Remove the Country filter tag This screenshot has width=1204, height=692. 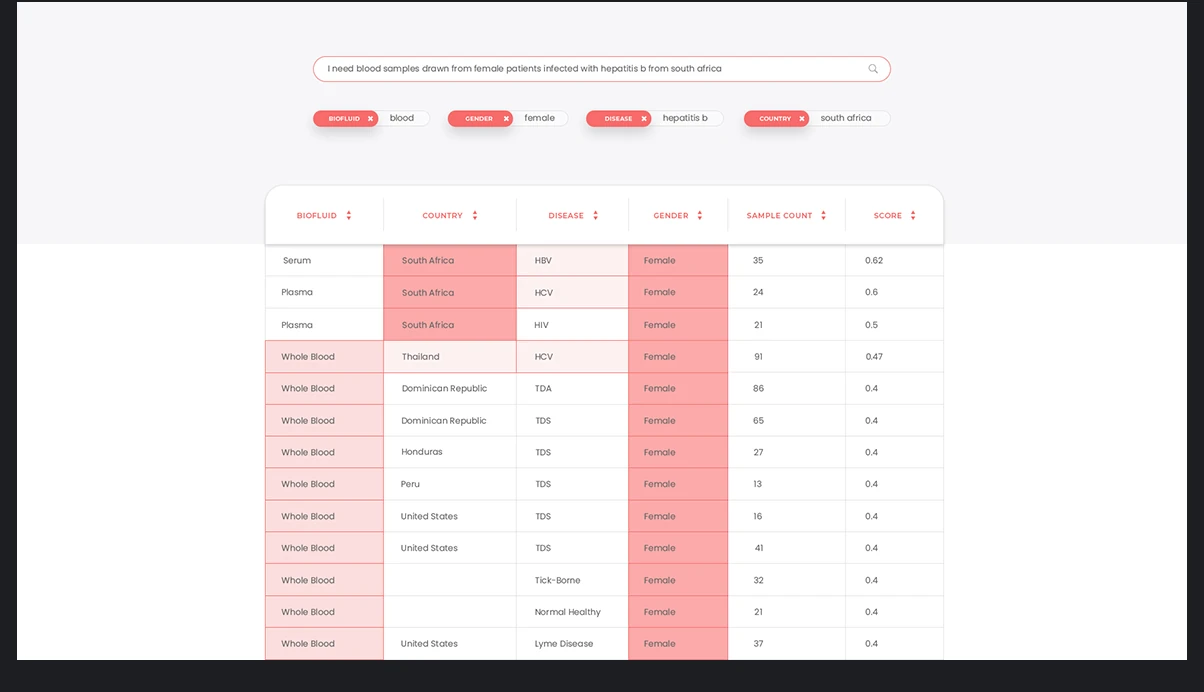801,118
